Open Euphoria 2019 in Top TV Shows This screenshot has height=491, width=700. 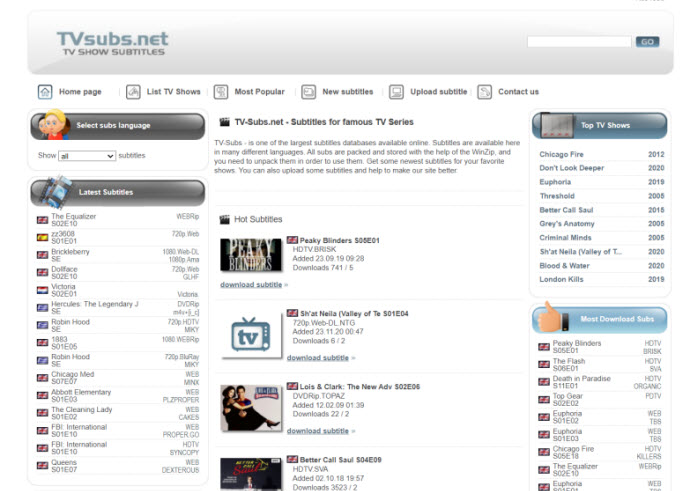[555, 182]
